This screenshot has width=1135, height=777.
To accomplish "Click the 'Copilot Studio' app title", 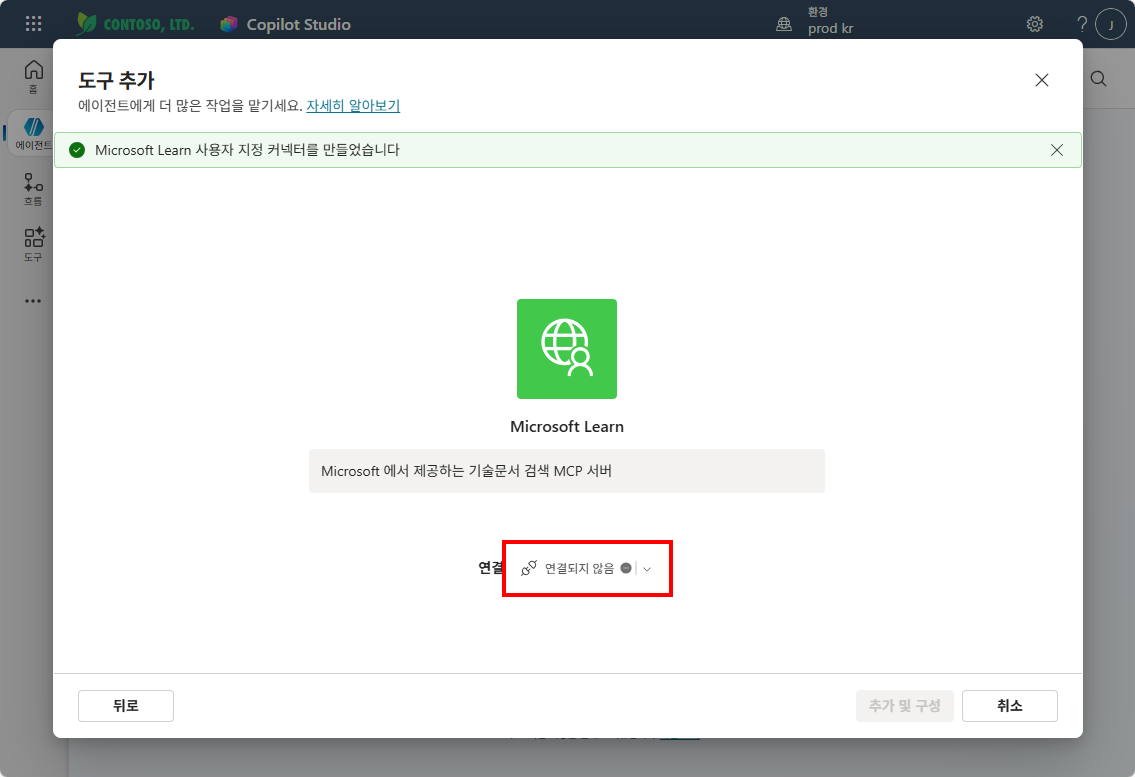I will (298, 25).
